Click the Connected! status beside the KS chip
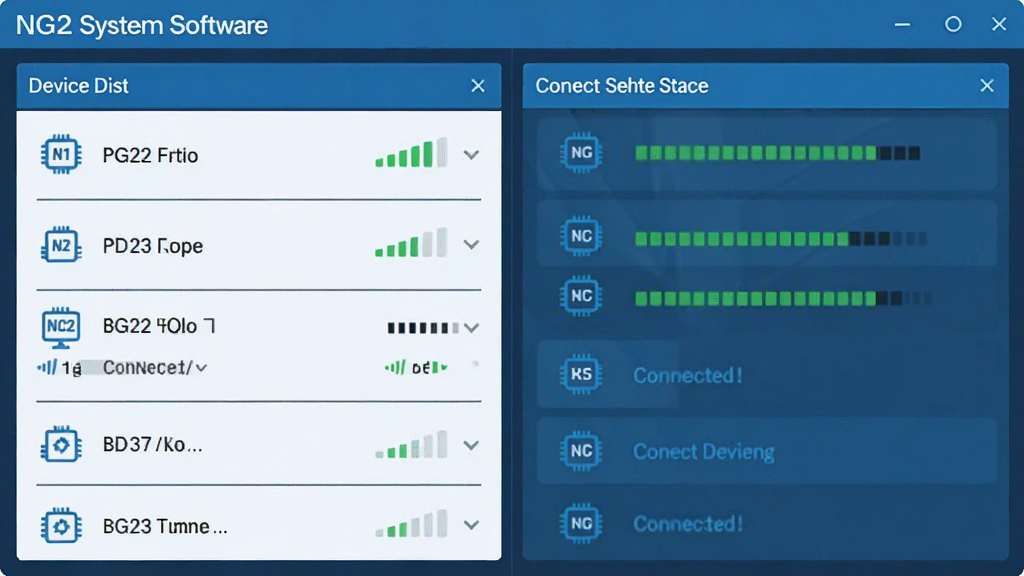The image size is (1024, 576). click(688, 376)
